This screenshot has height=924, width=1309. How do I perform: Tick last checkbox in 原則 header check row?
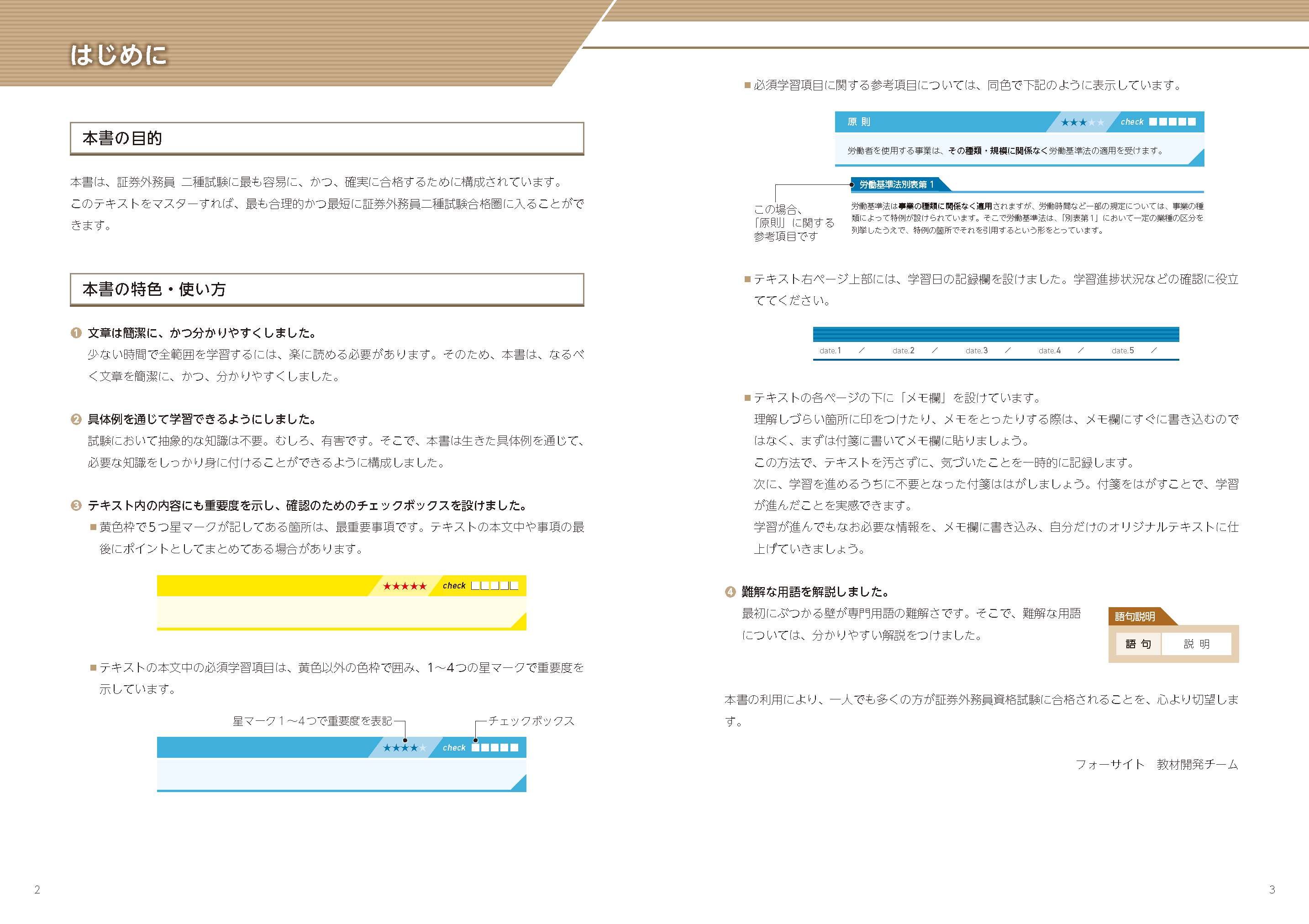[x=1192, y=122]
